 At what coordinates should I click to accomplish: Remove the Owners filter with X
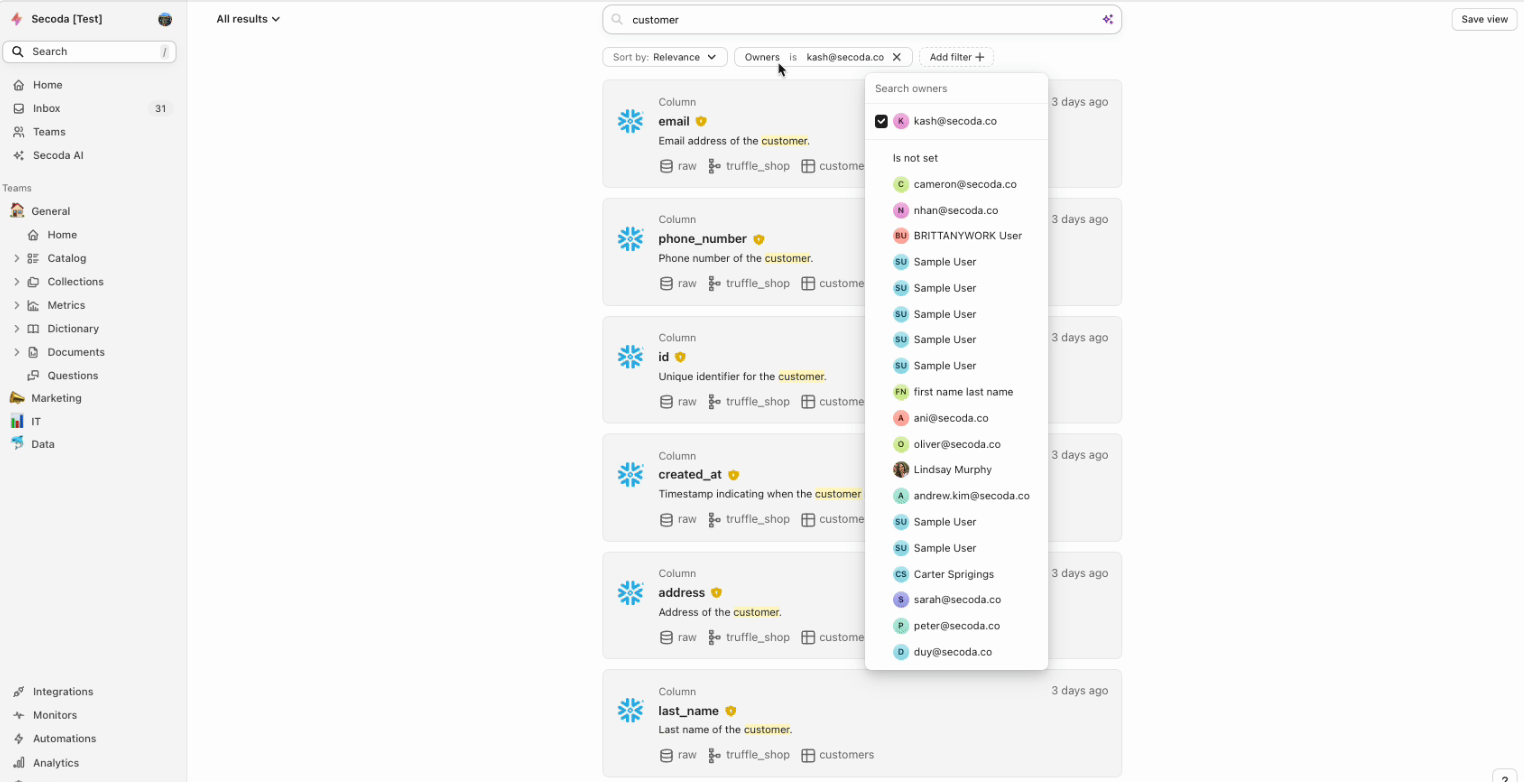[897, 57]
